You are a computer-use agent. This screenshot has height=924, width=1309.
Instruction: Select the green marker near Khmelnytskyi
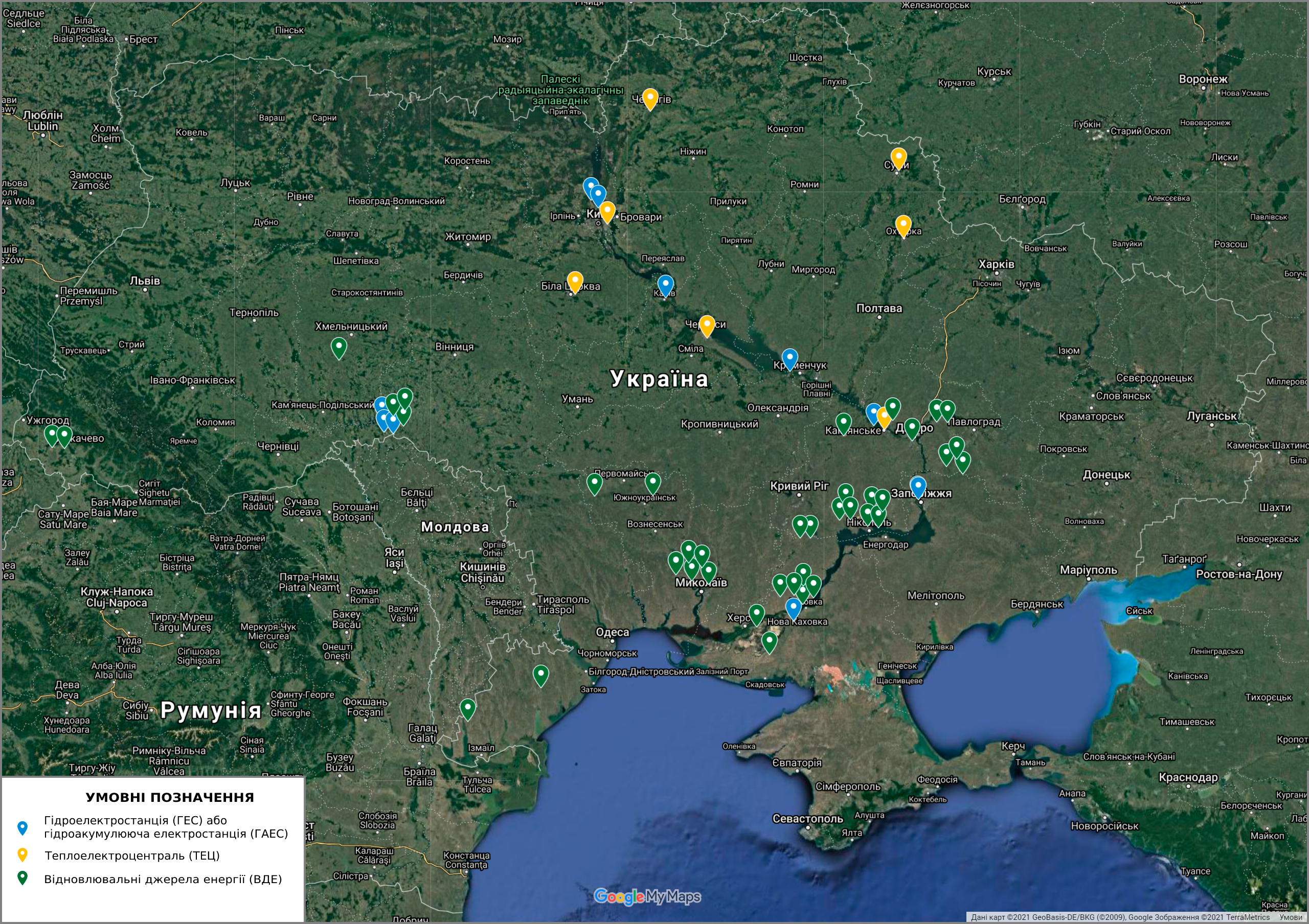[338, 348]
